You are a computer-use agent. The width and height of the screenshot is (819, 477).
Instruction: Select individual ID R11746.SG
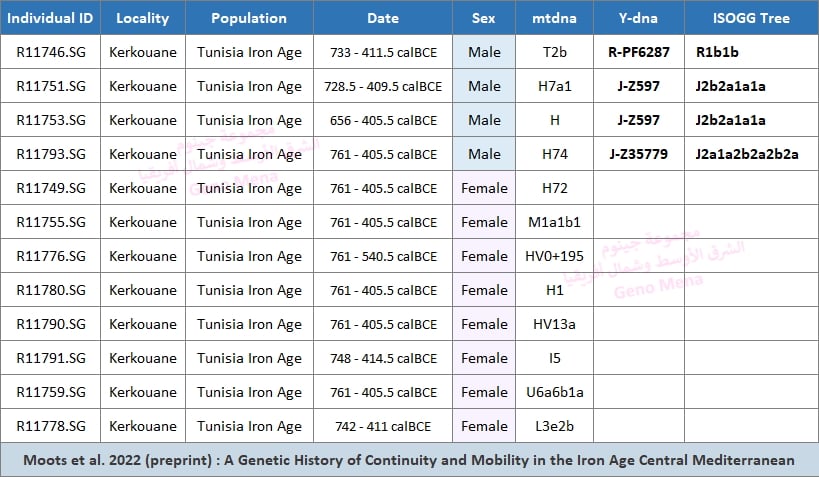pos(51,52)
